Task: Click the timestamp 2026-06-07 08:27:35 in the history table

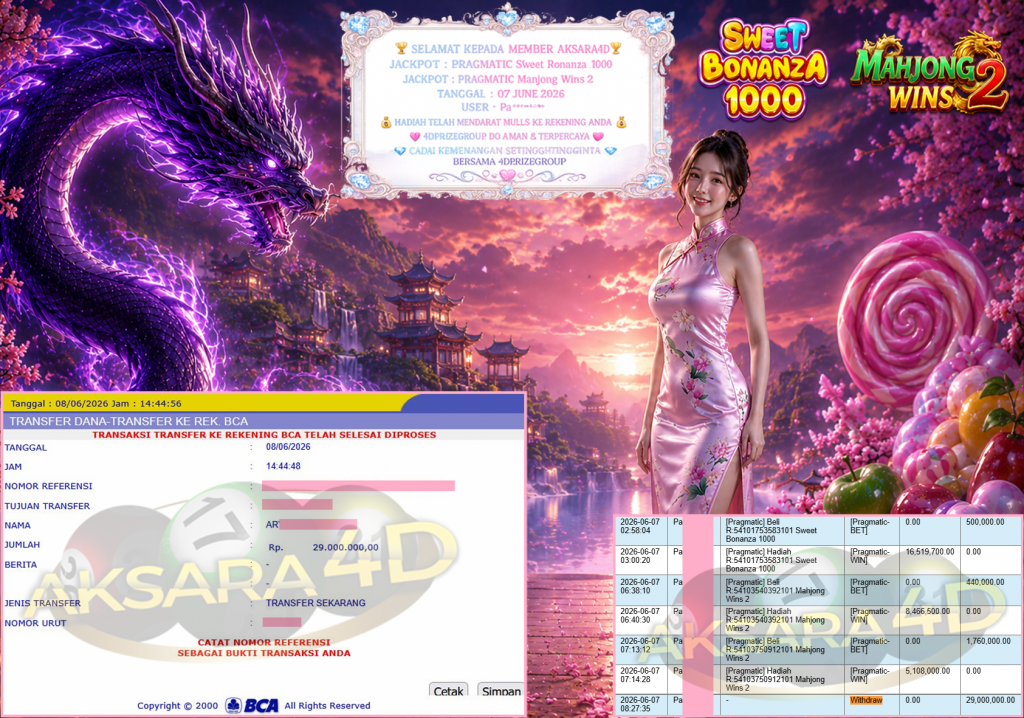Action: pyautogui.click(x=641, y=704)
